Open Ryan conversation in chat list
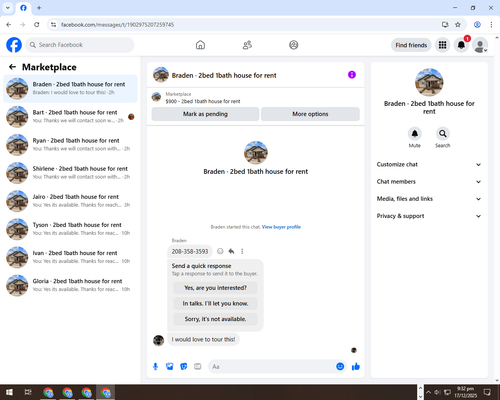500x400 pixels. point(70,145)
